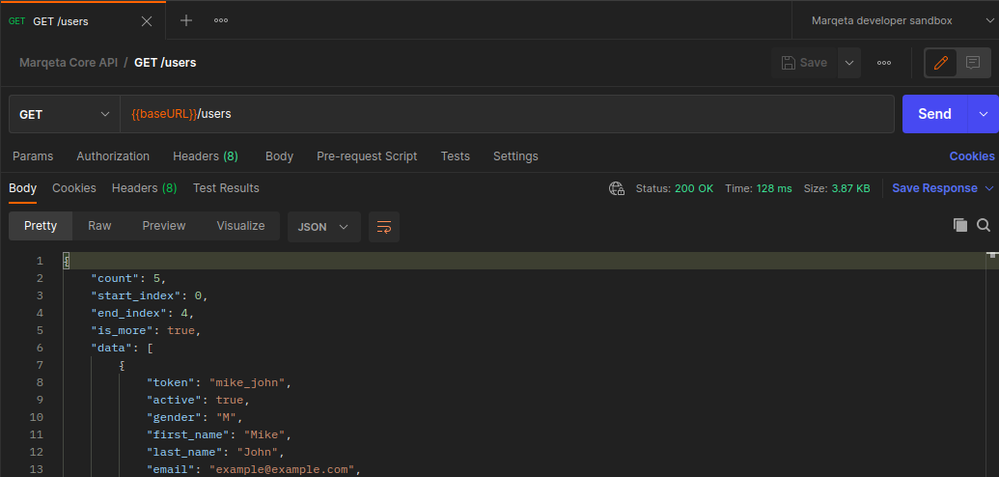Viewport: 999px width, 477px height.
Task: Switch to Visualize view
Action: (x=240, y=226)
